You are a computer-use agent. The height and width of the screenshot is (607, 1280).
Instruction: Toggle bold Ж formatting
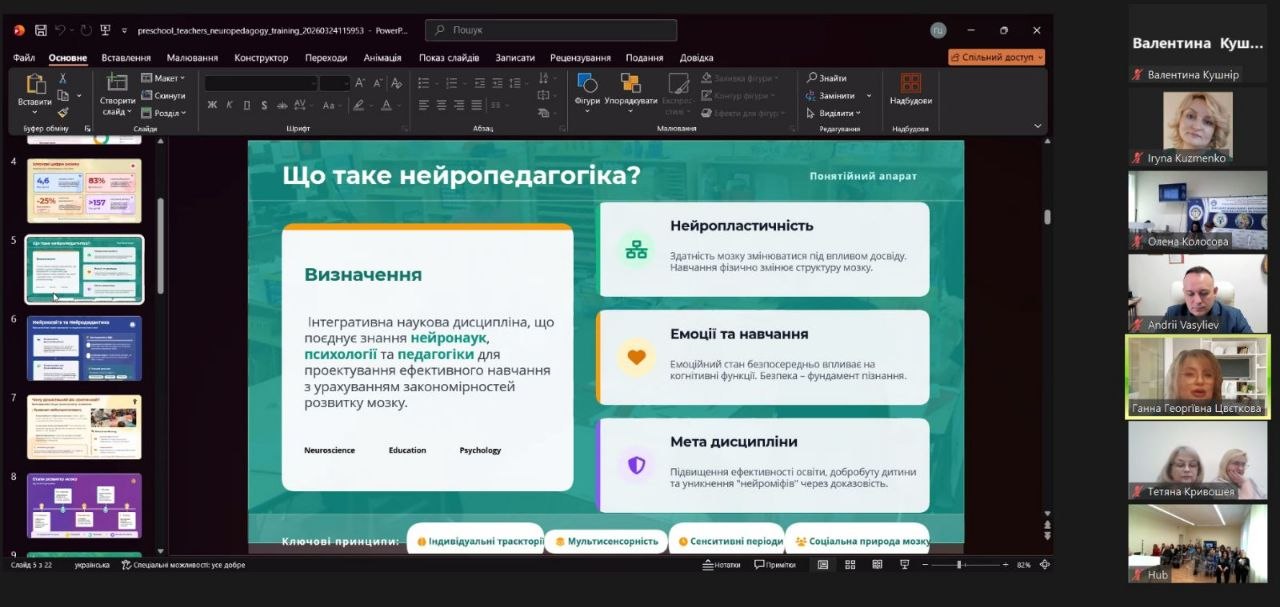pyautogui.click(x=212, y=105)
